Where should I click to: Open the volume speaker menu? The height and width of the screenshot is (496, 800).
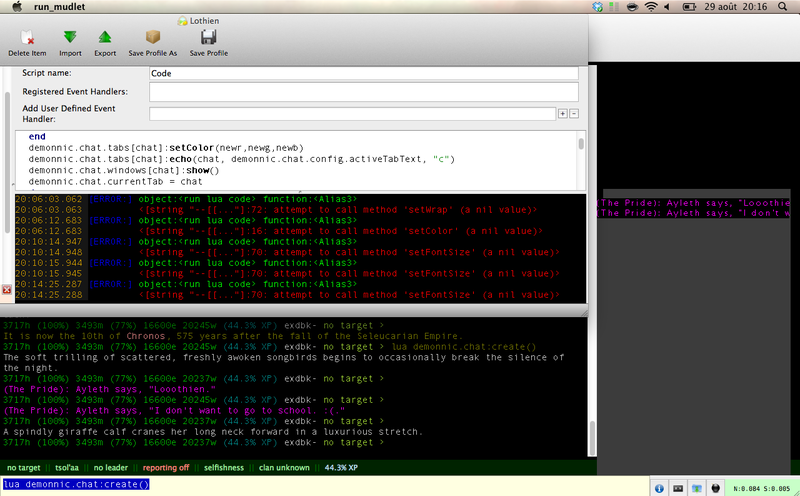667,7
